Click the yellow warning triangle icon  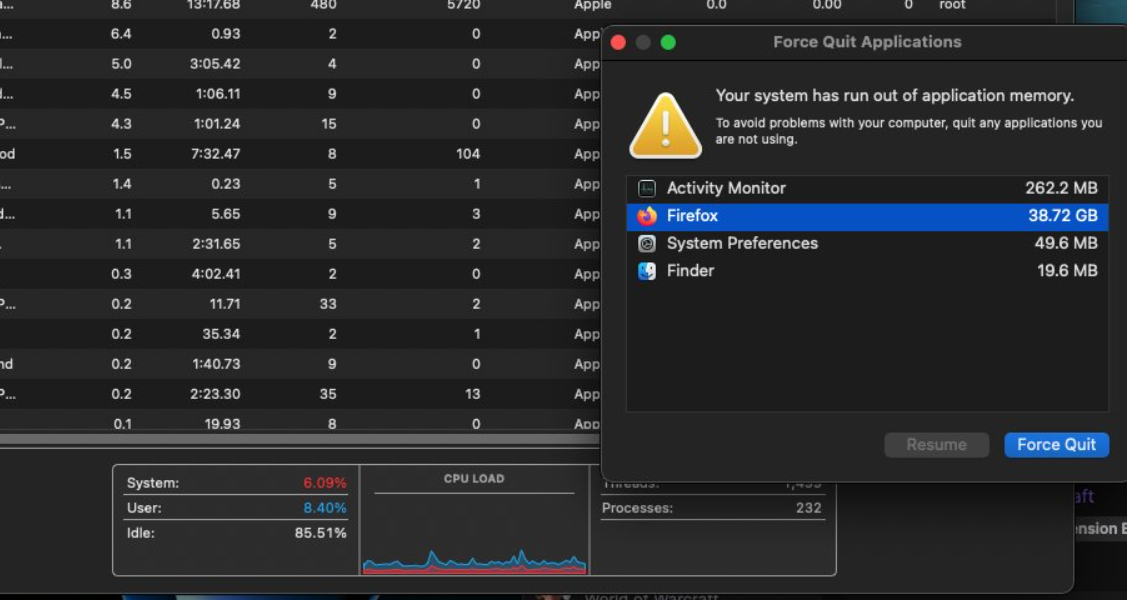point(666,126)
